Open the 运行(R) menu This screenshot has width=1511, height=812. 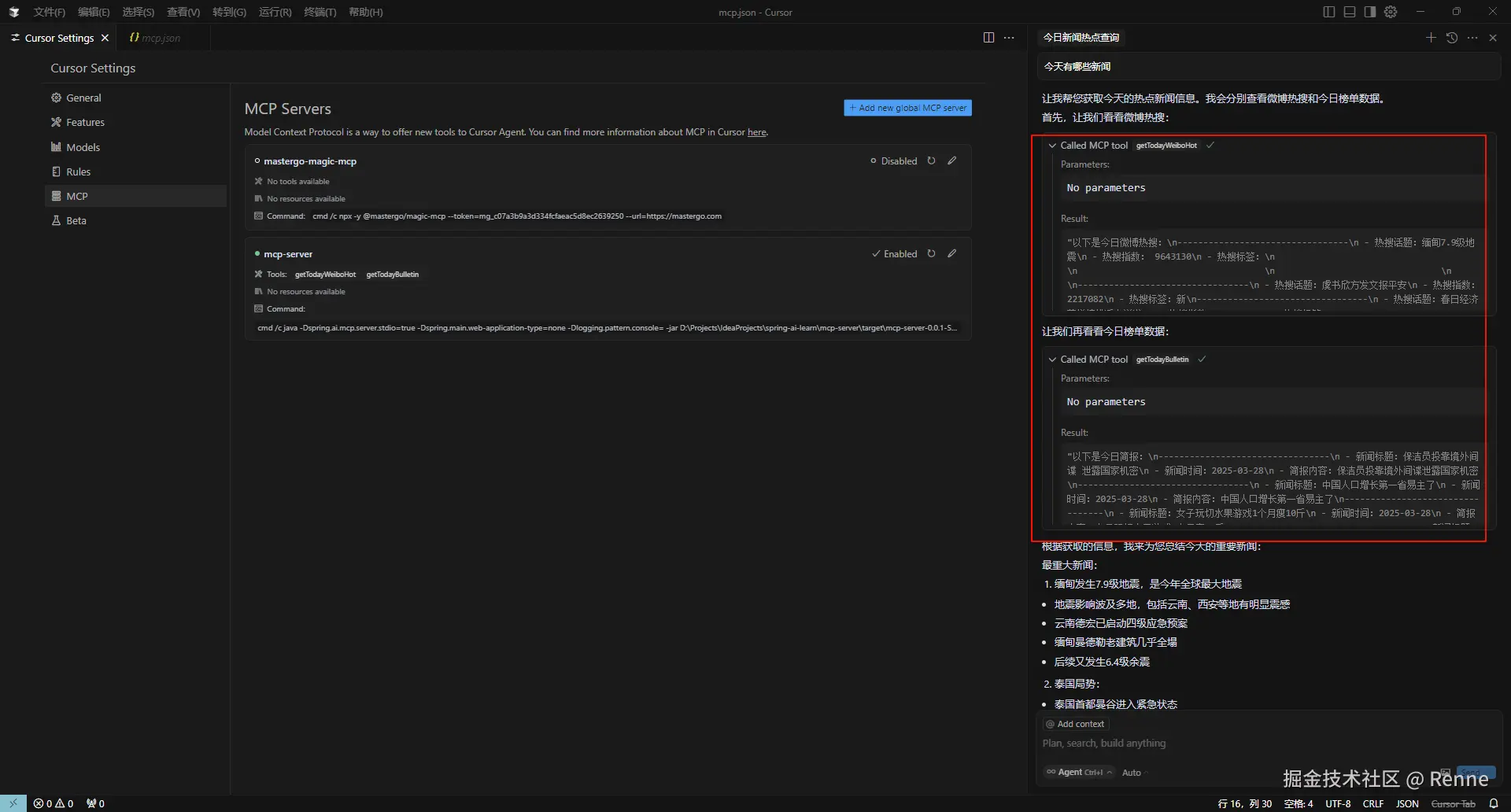tap(275, 12)
